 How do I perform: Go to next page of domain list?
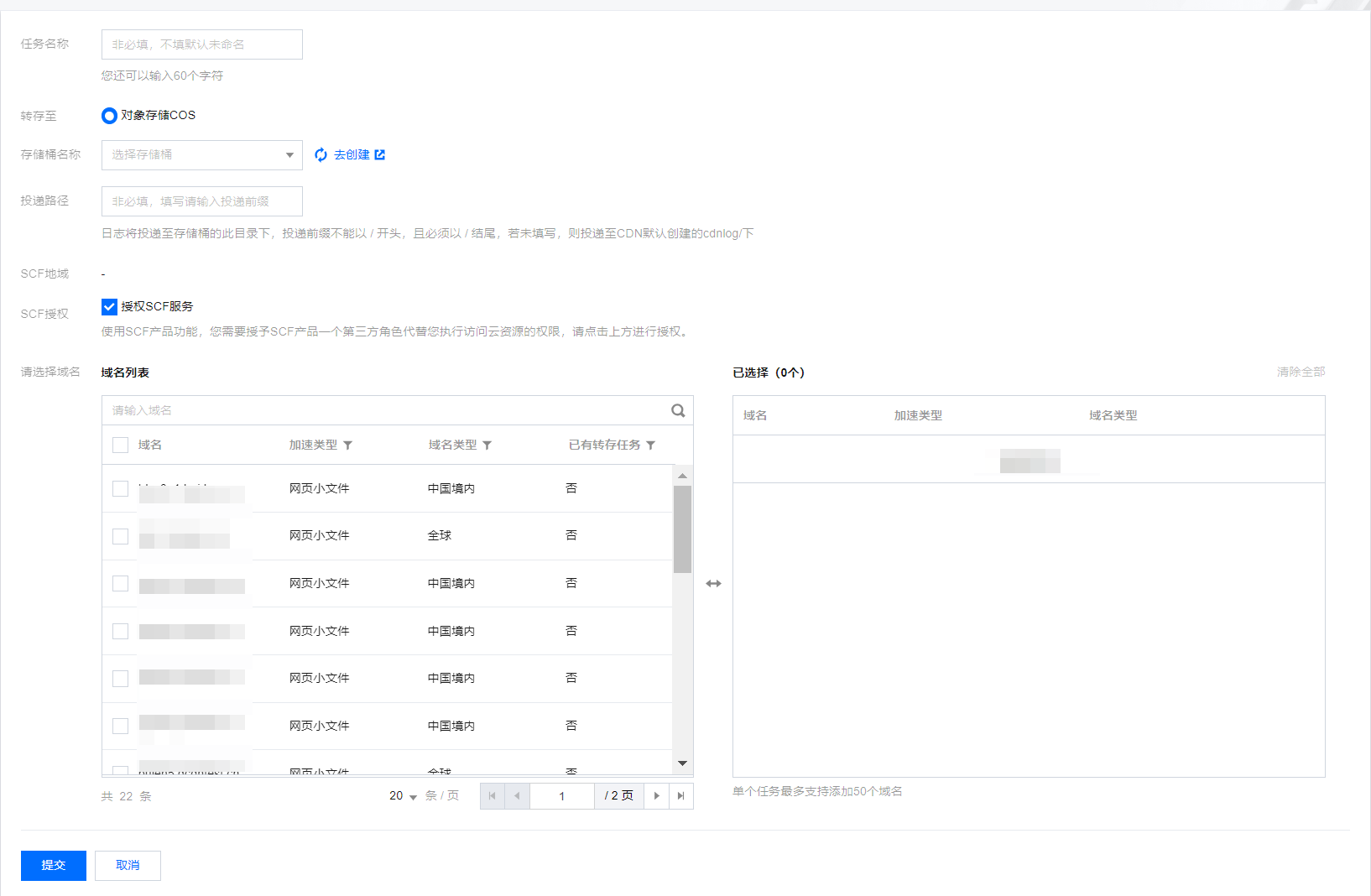656,796
